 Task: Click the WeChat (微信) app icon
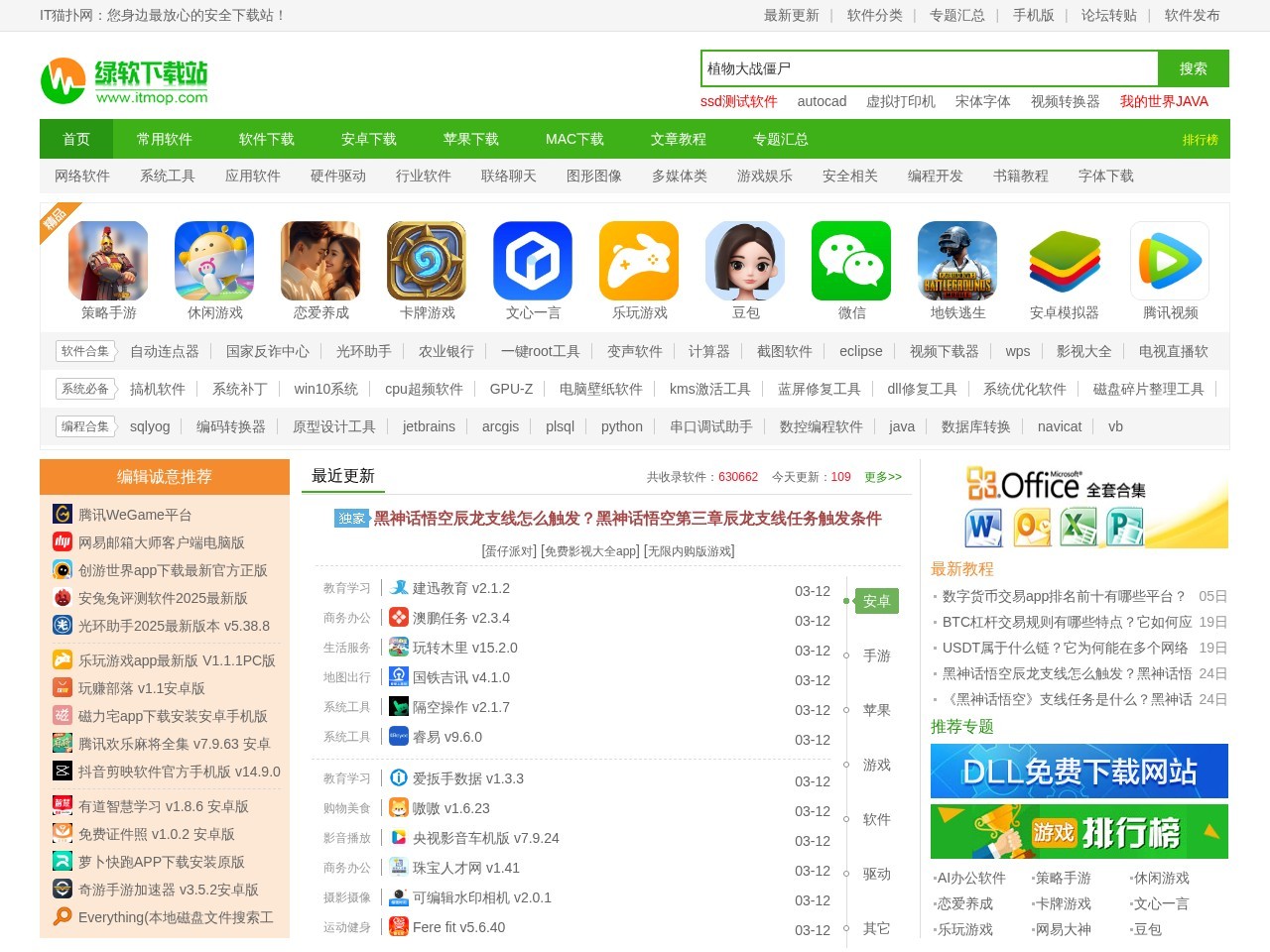(851, 261)
